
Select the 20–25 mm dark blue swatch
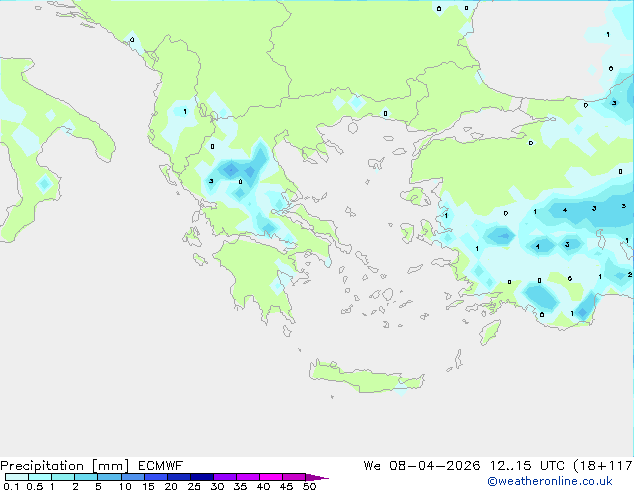pyautogui.click(x=179, y=477)
